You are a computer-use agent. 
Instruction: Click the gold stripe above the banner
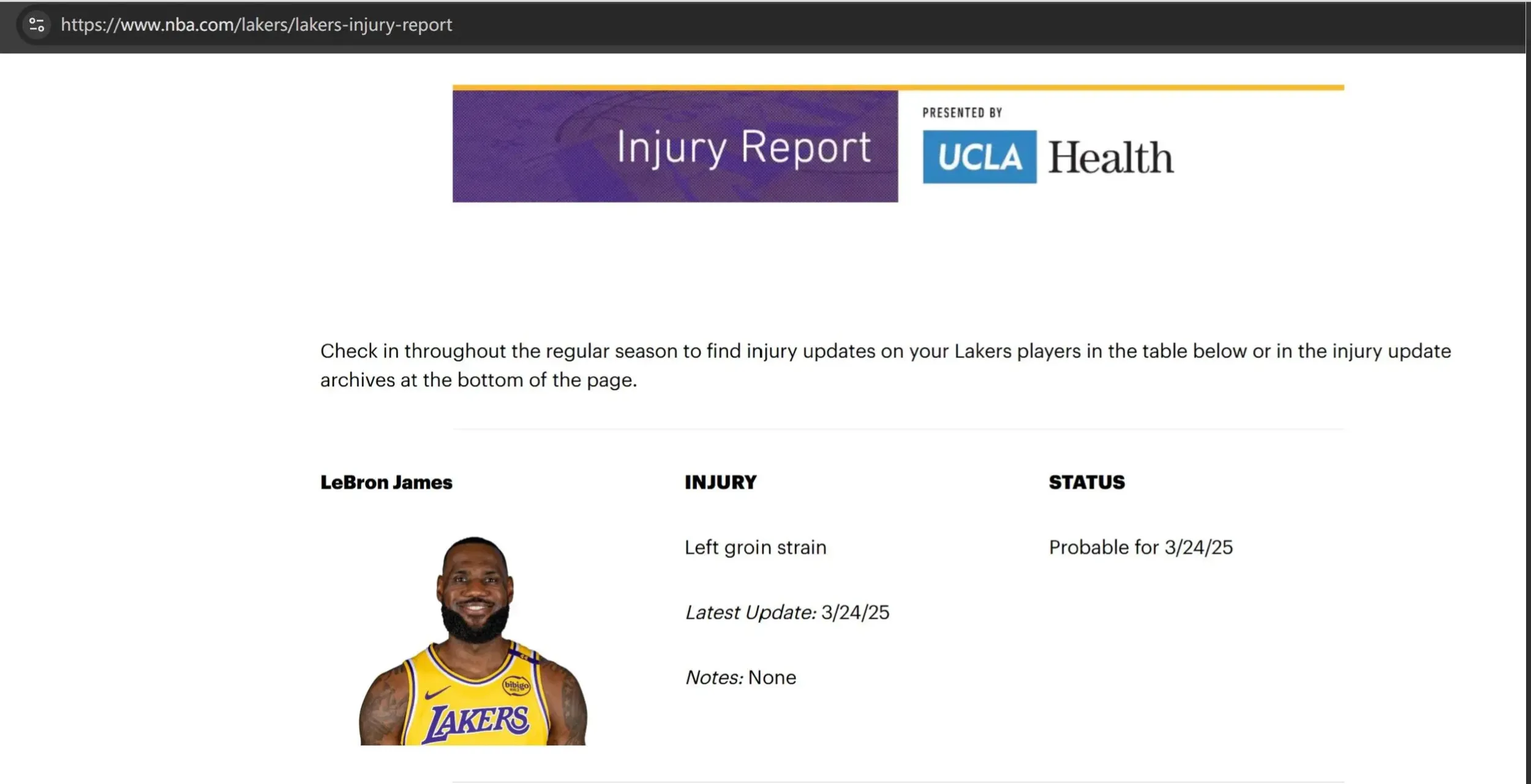coord(898,88)
